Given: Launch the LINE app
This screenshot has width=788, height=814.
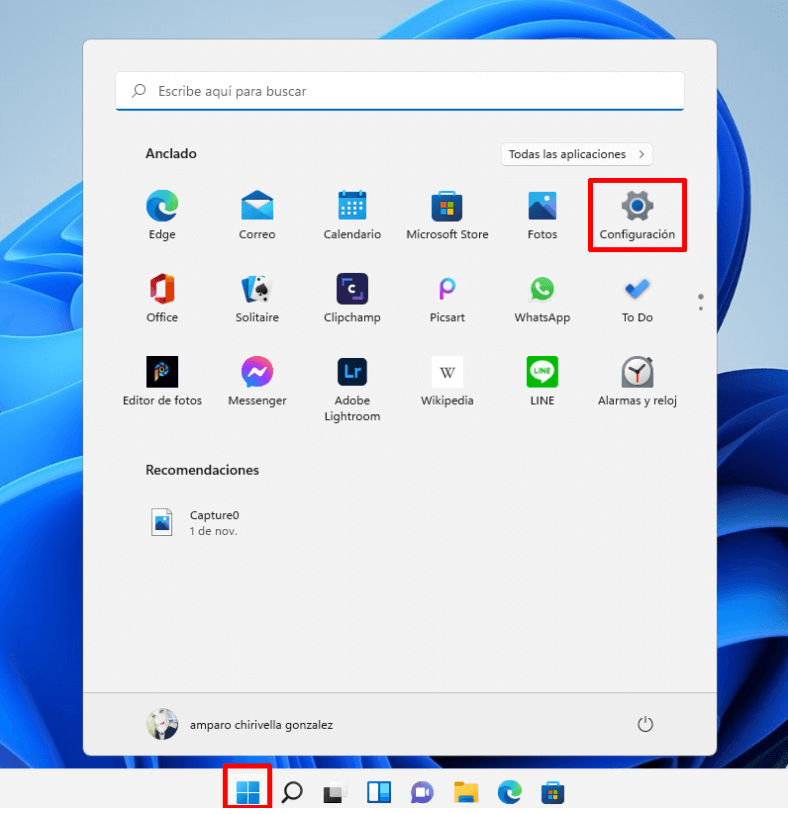Looking at the screenshot, I should [x=542, y=381].
